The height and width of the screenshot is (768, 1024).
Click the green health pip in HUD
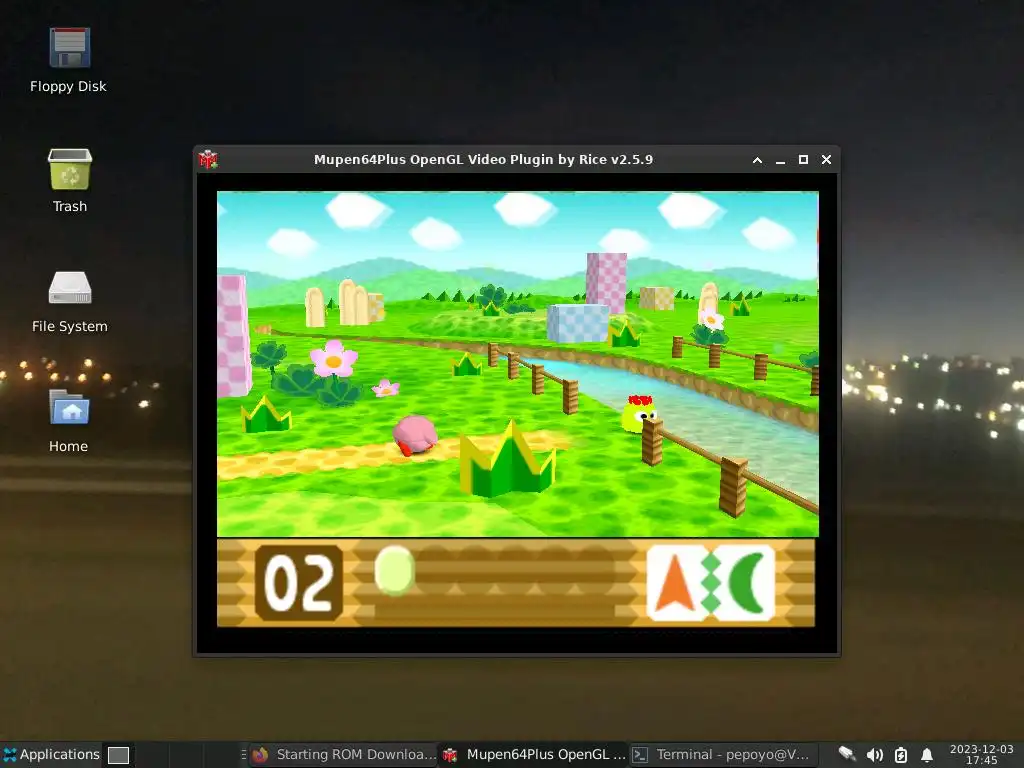pos(394,571)
